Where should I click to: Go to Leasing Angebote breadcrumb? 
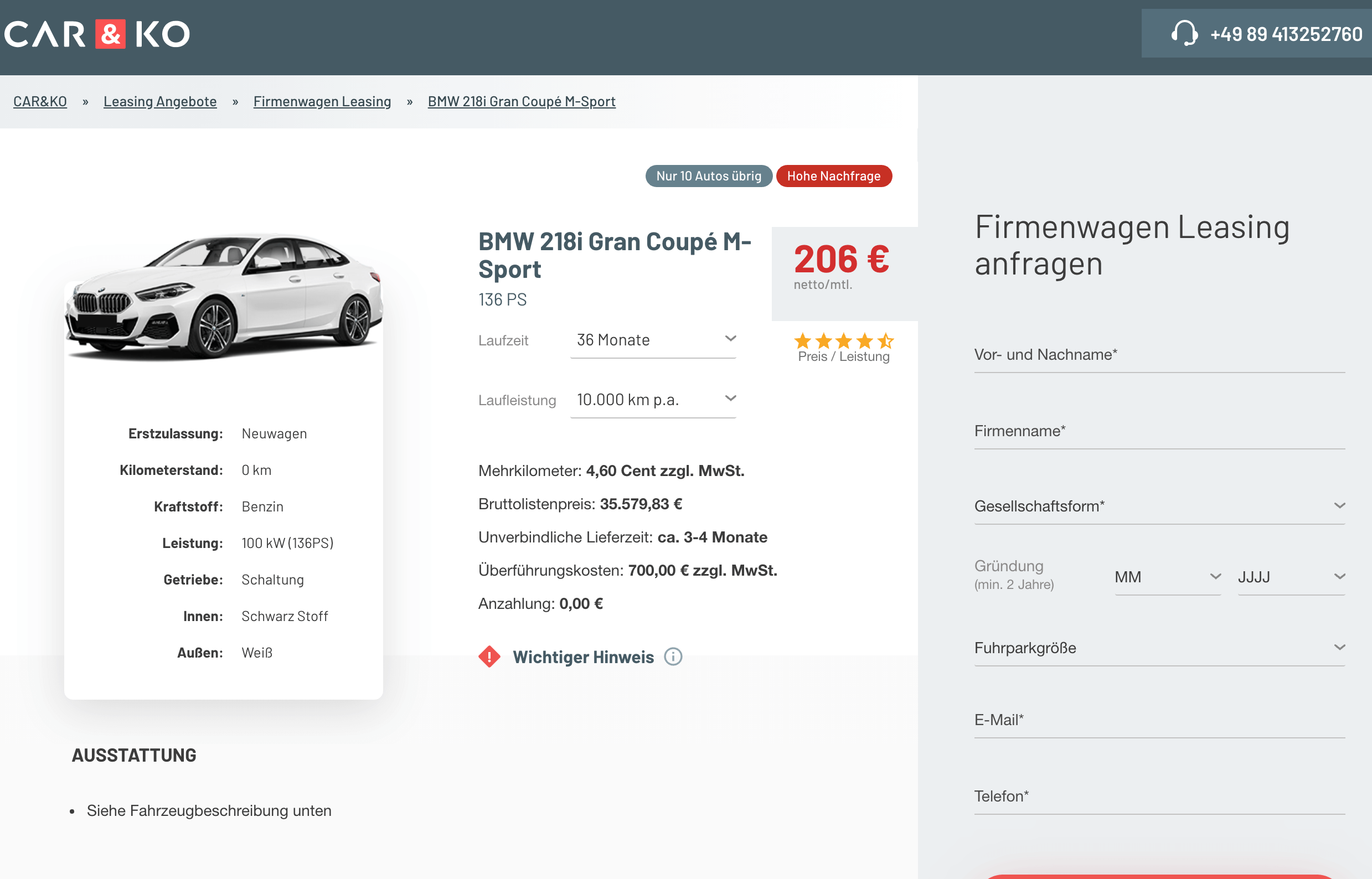click(160, 102)
